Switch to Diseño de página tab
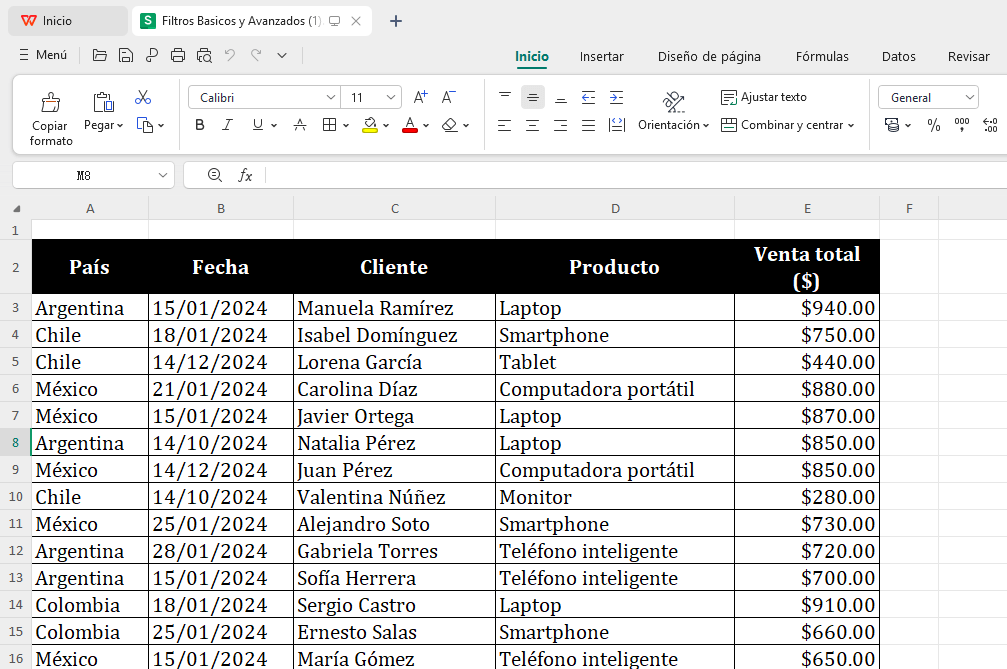 click(x=709, y=56)
